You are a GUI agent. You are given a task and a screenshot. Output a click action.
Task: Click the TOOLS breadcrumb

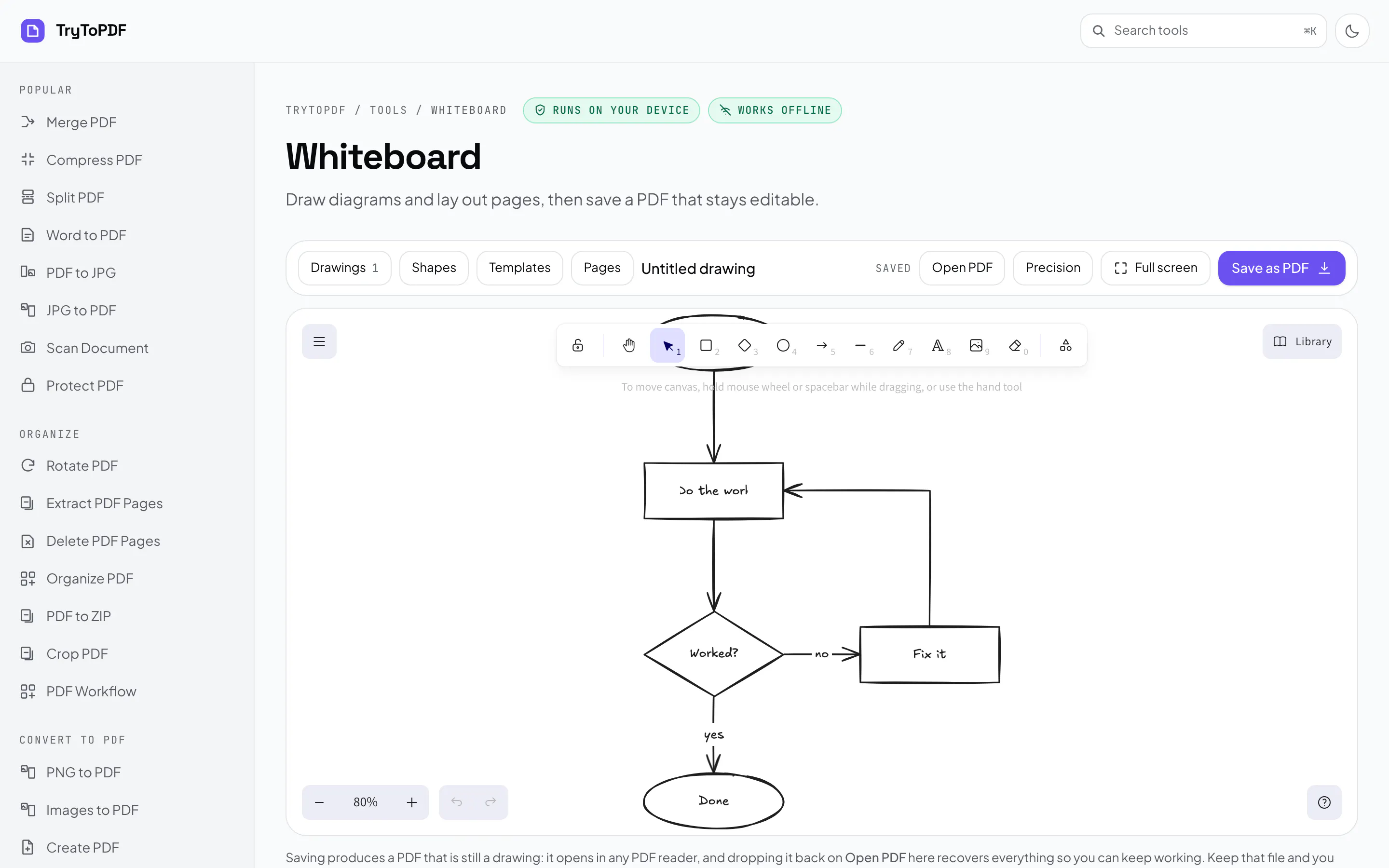[x=388, y=110]
